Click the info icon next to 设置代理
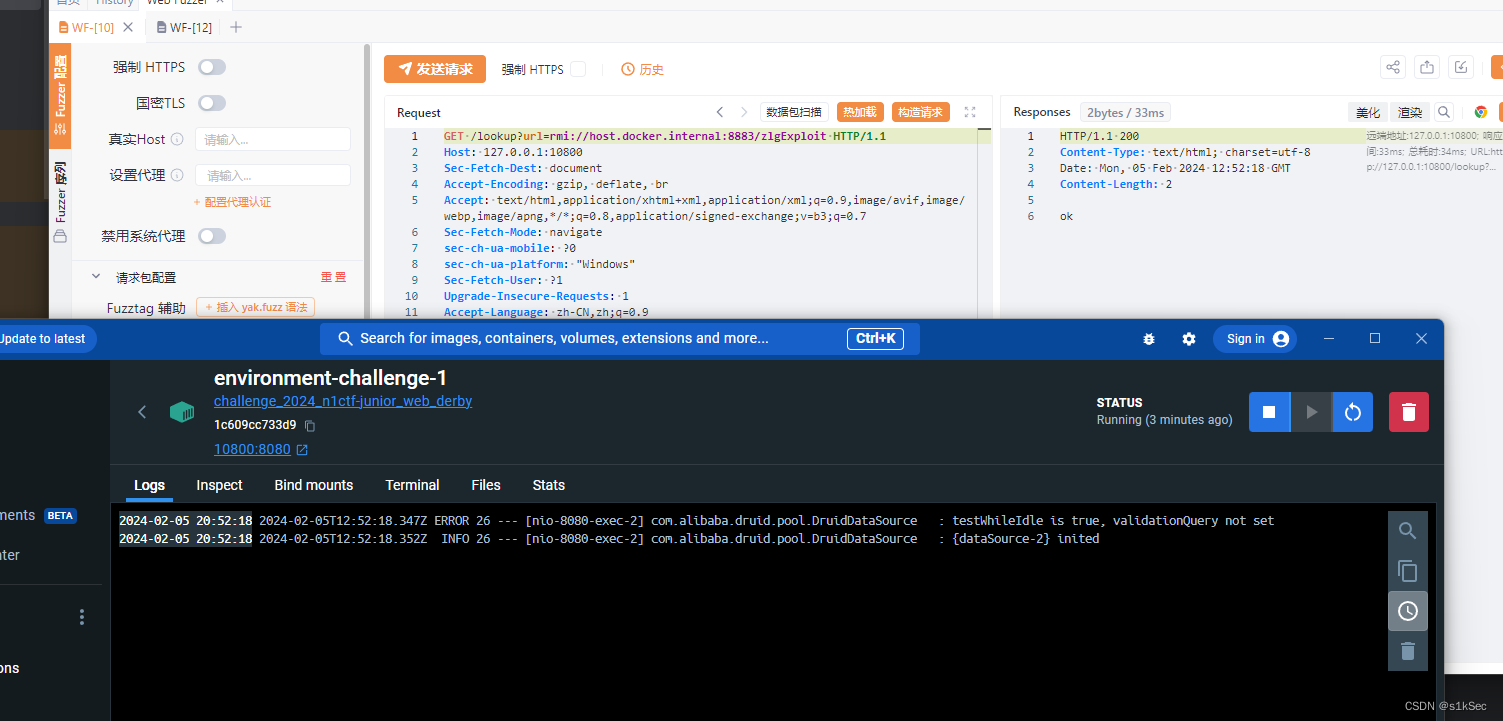 click(x=177, y=175)
